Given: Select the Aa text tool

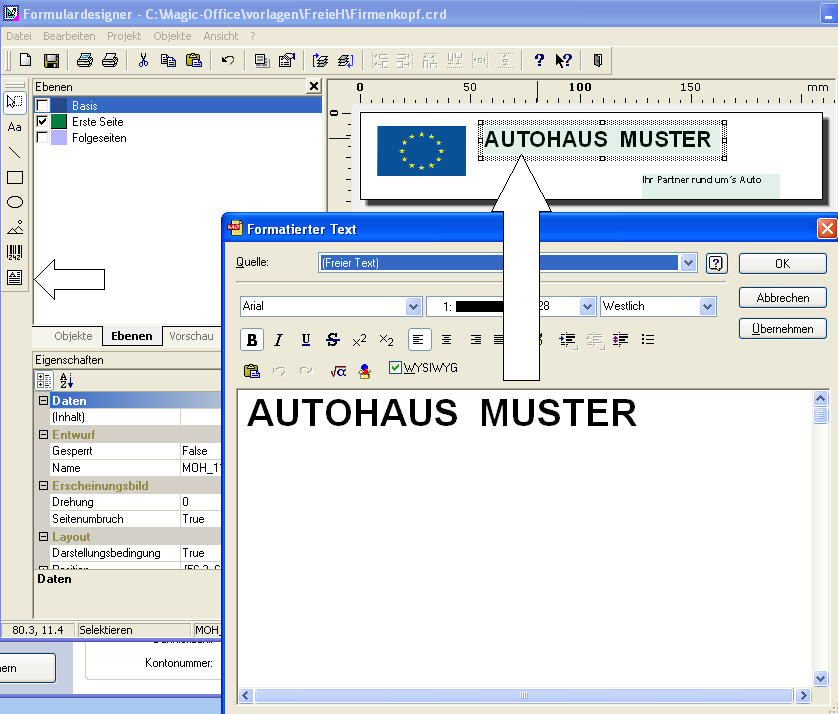Looking at the screenshot, I should point(14,127).
